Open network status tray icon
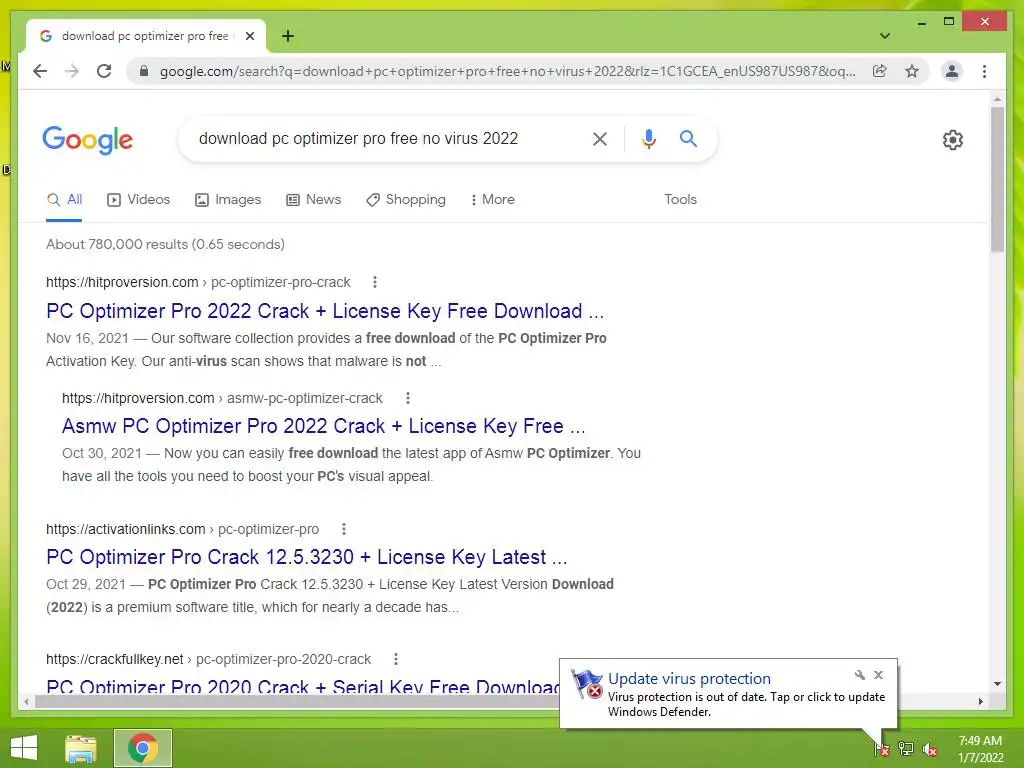 (x=906, y=749)
